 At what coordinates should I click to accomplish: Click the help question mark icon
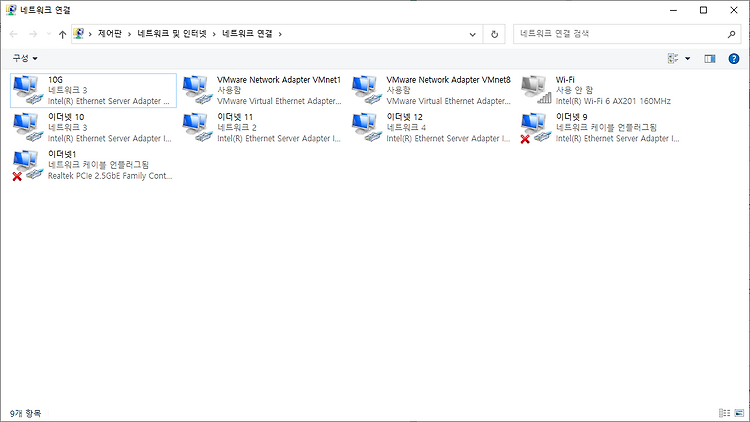coord(734,58)
